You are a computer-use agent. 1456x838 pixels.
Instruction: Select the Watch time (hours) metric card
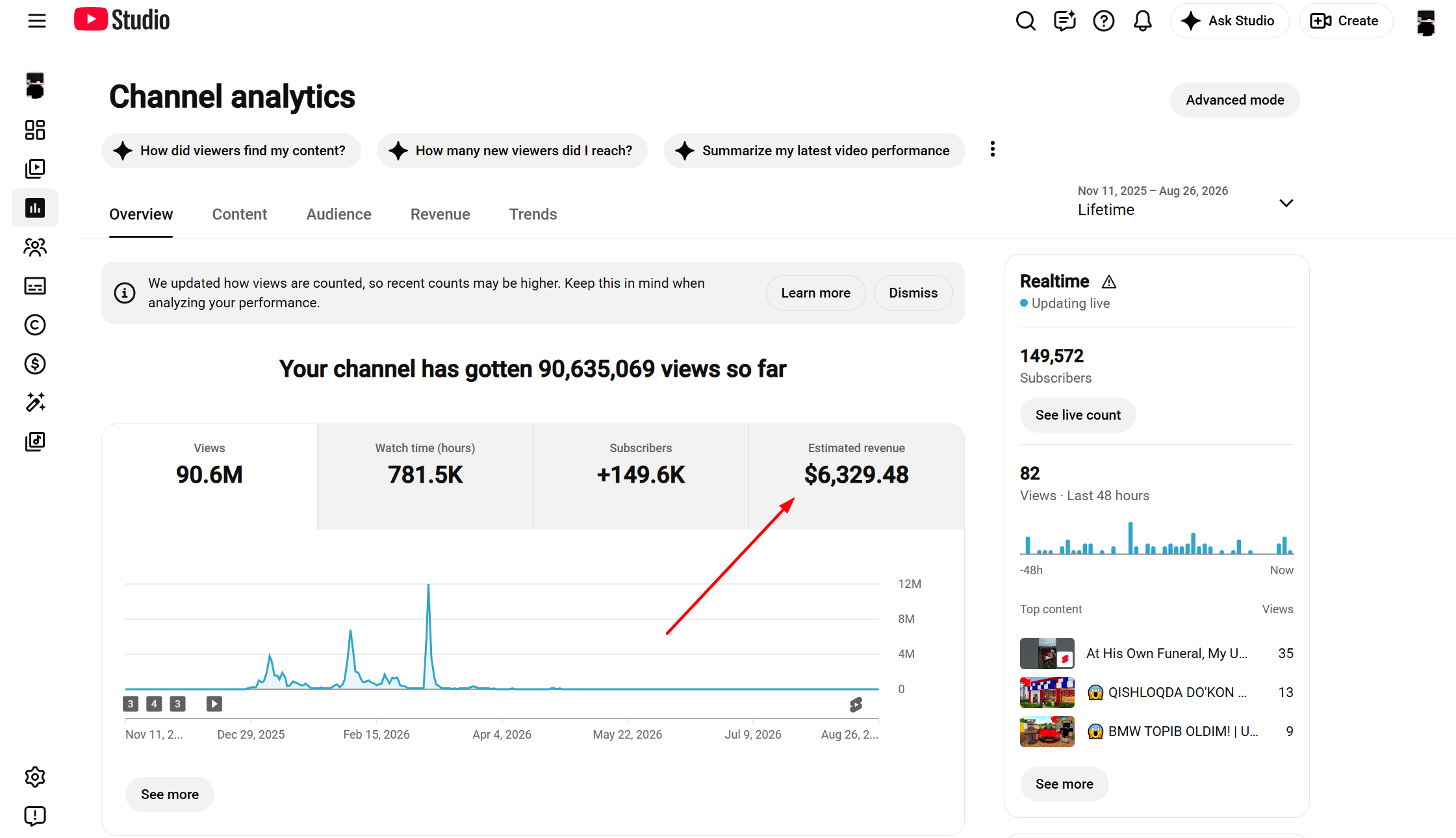(x=425, y=476)
